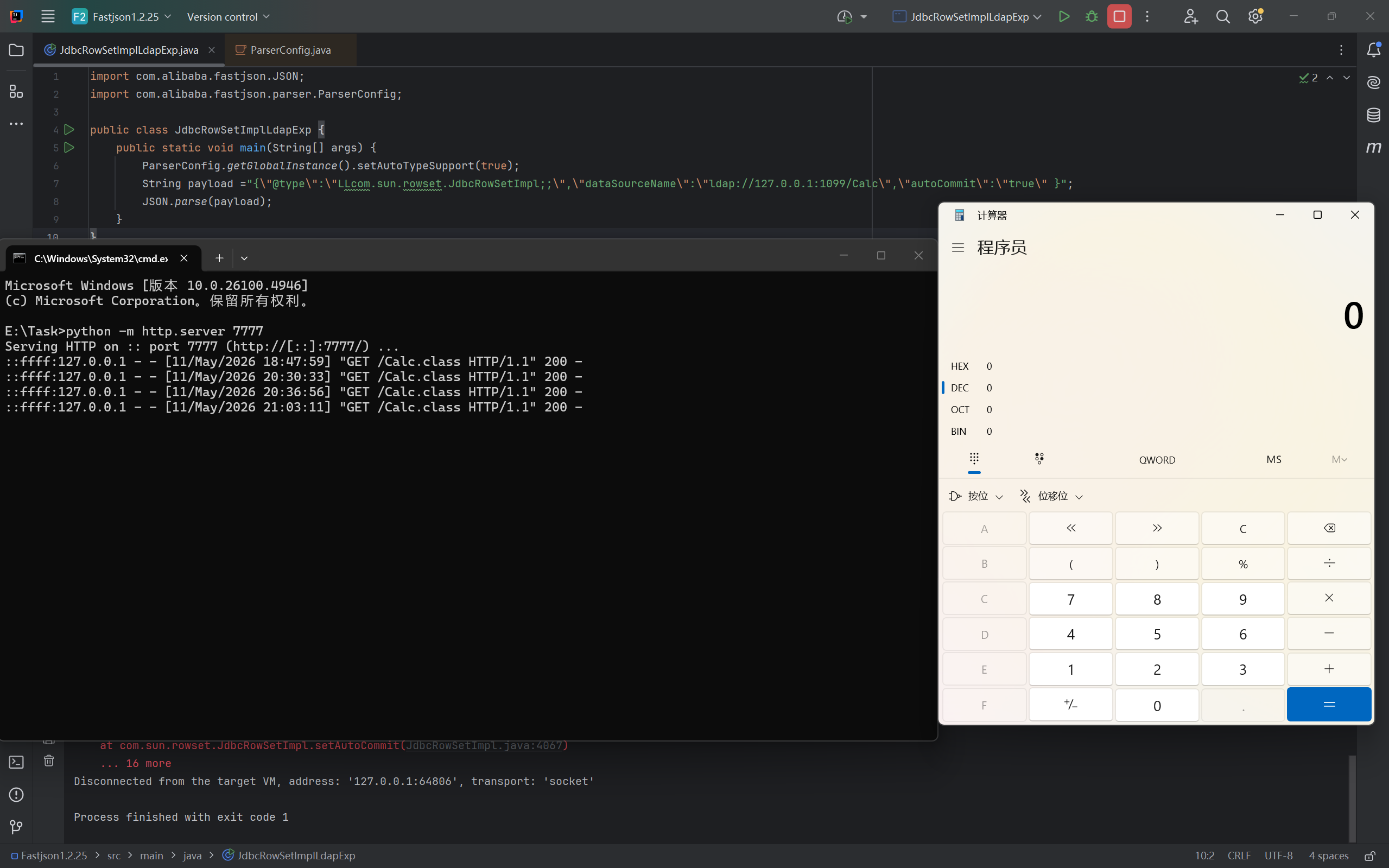This screenshot has height=868, width=1389.
Task: Click JdbcRowSetImplLdapExp breadcrumb in status bar
Action: (289, 856)
